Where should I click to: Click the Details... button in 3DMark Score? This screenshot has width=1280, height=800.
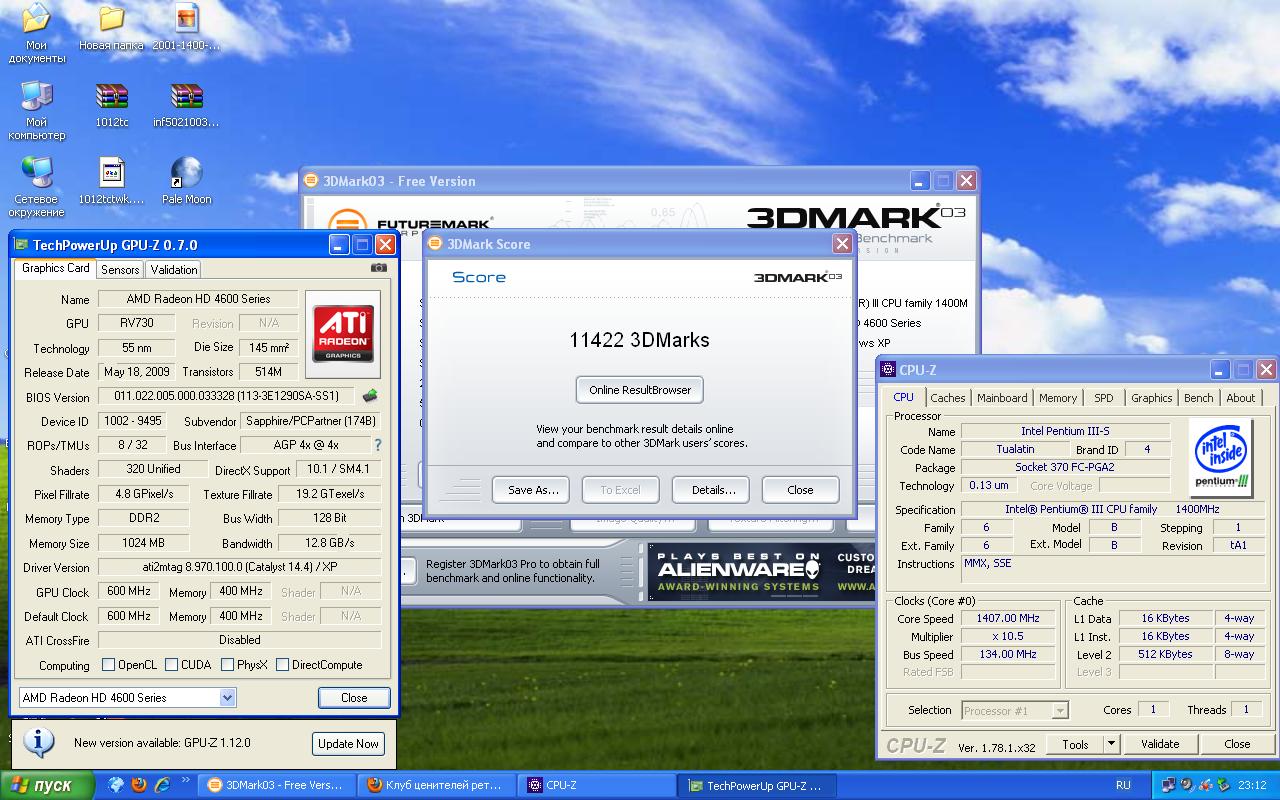click(711, 490)
